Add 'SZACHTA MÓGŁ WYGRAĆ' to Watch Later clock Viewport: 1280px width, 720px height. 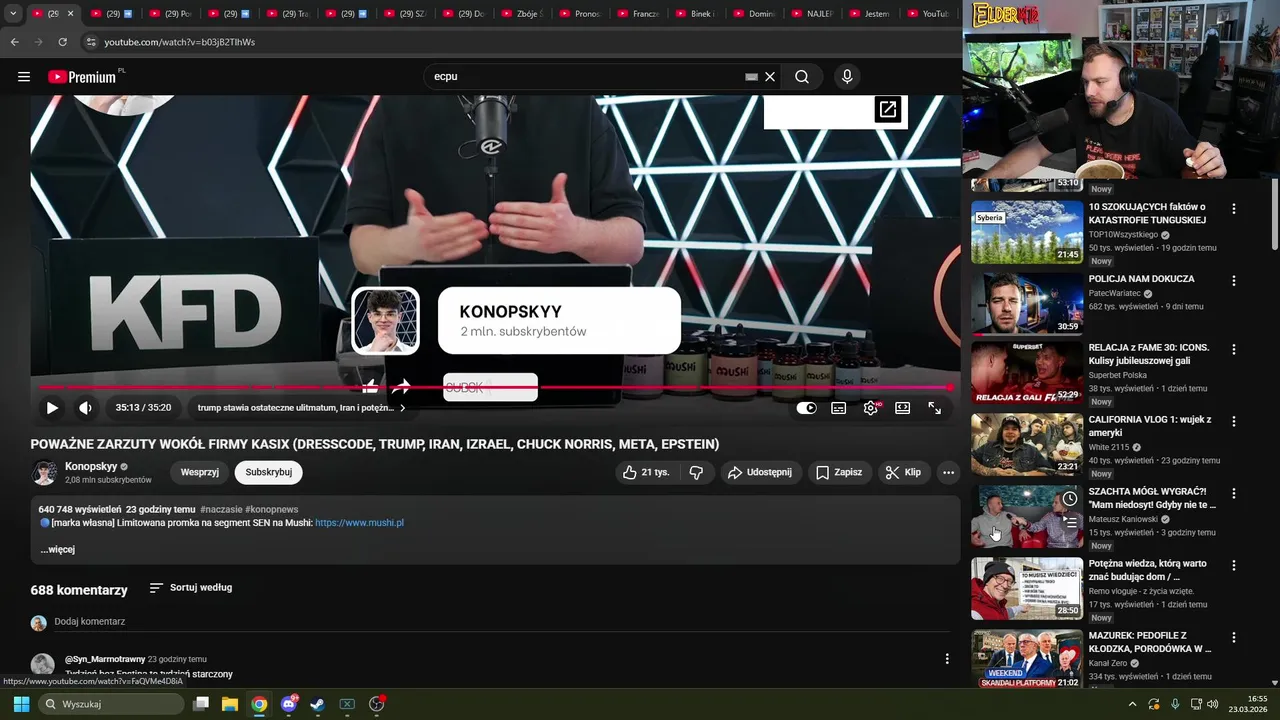(1070, 499)
